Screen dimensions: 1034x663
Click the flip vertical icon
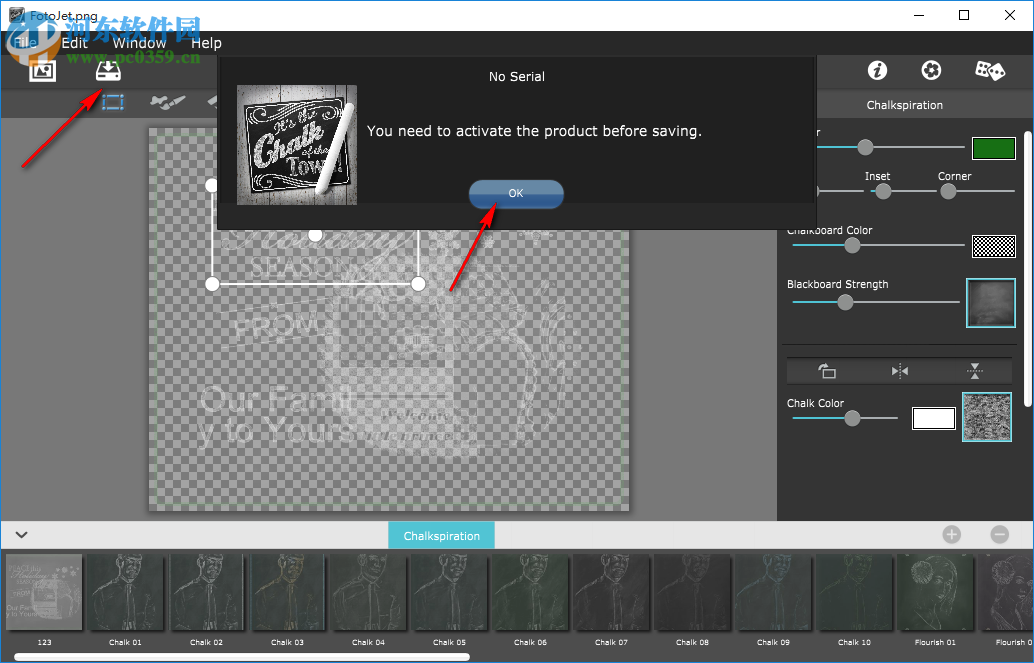[x=975, y=371]
